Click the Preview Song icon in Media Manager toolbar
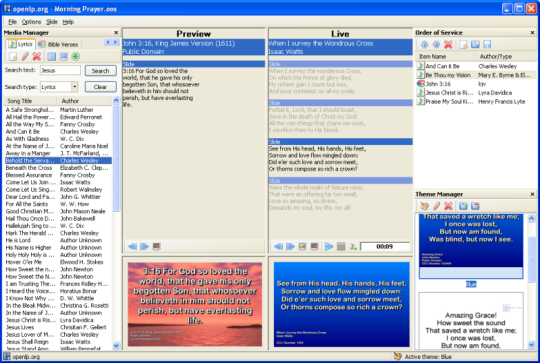This screenshot has height=363, width=540. [52, 56]
